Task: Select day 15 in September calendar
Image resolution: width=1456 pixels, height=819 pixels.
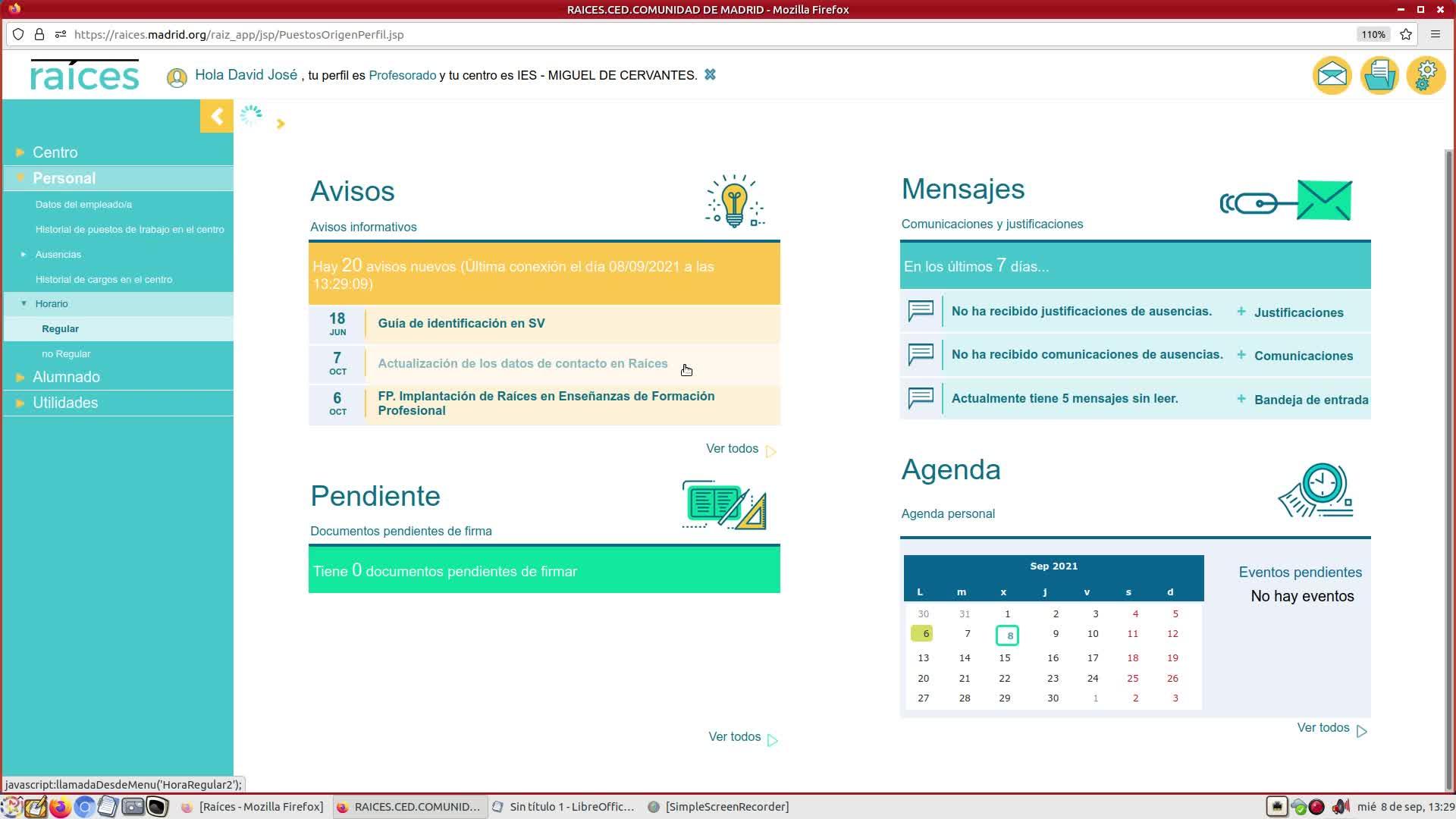Action: tap(1004, 657)
